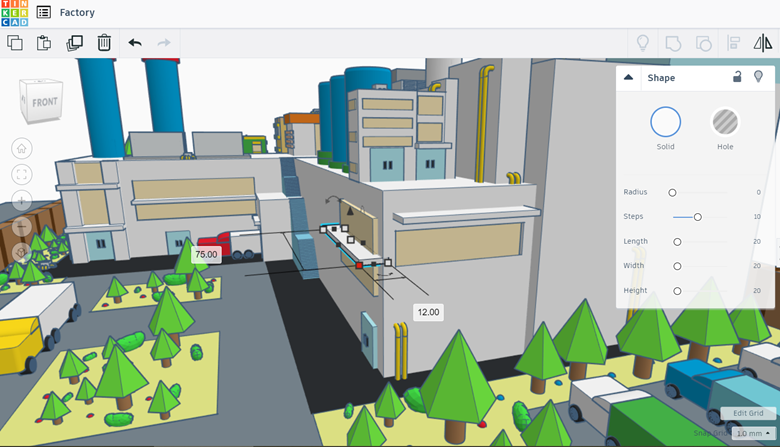Click the Radius value 0
Viewport: 780px width, 447px height.
(x=758, y=192)
